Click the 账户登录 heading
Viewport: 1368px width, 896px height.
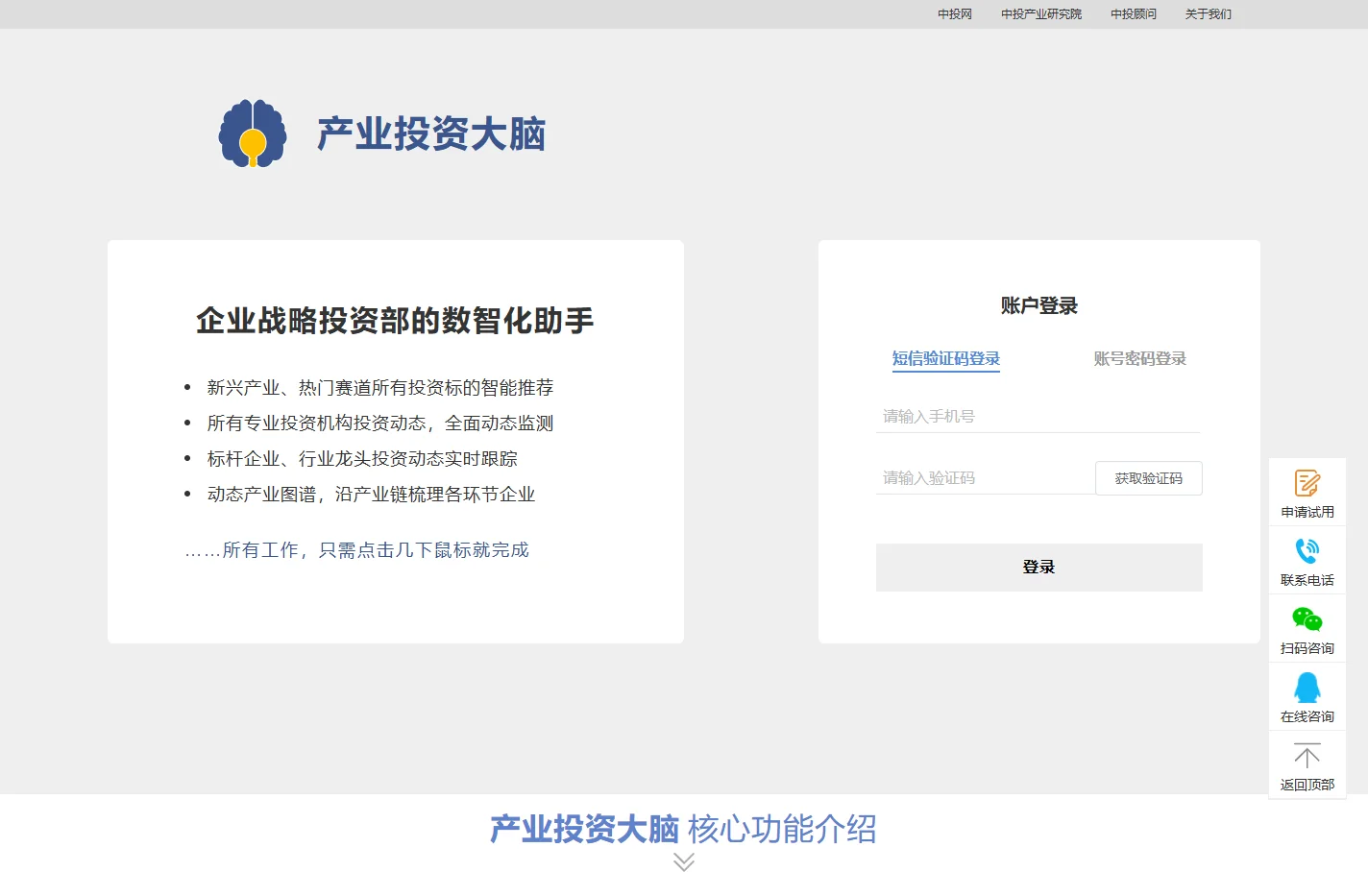(x=1039, y=305)
